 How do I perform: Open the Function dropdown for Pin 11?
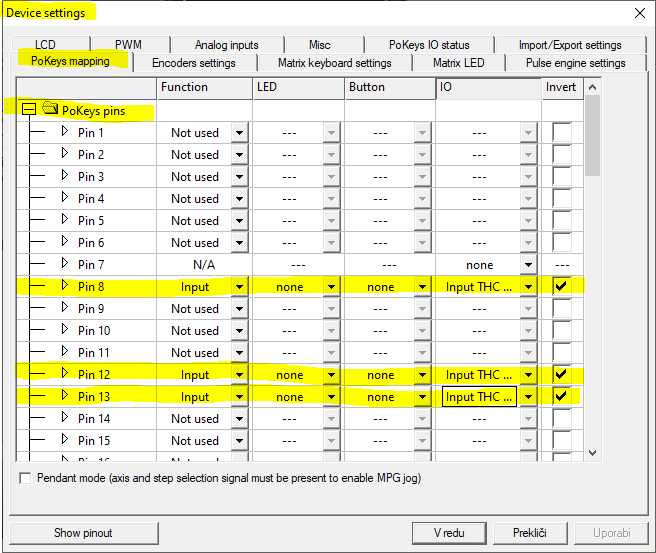click(x=239, y=353)
